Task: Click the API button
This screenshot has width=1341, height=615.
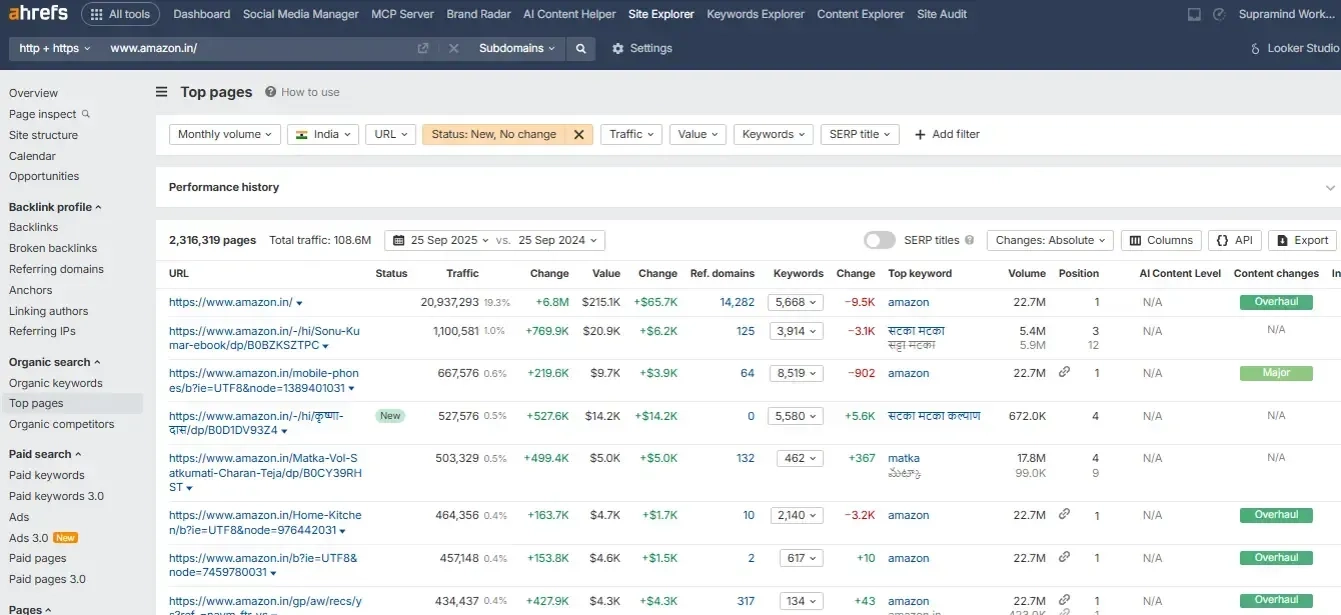Action: [x=1234, y=240]
